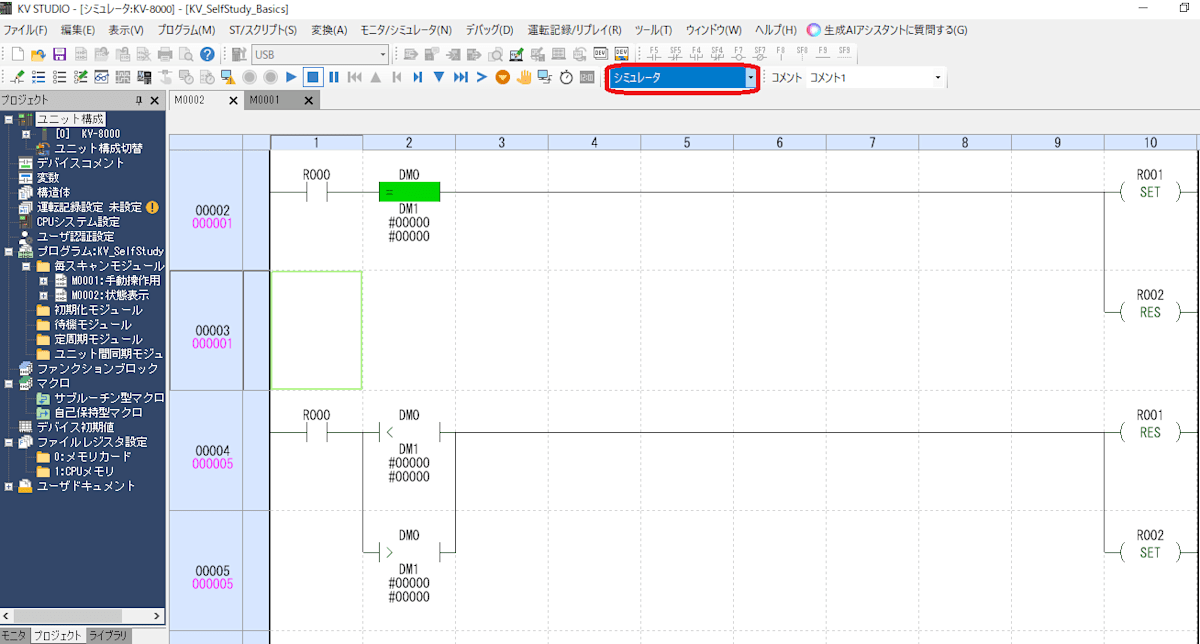Open the ファイル(F) menu
Screen dimensions: 1200x644
26,30
